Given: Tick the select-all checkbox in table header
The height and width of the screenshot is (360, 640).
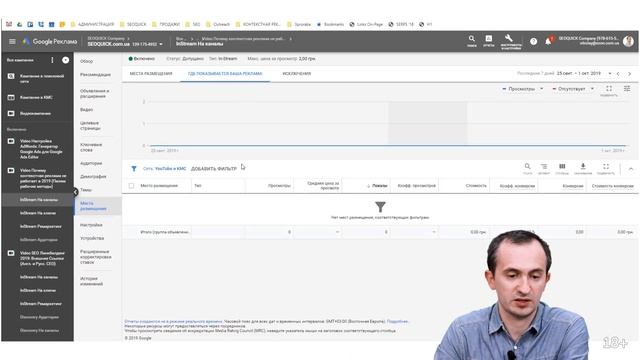Looking at the screenshot, I should click(131, 186).
